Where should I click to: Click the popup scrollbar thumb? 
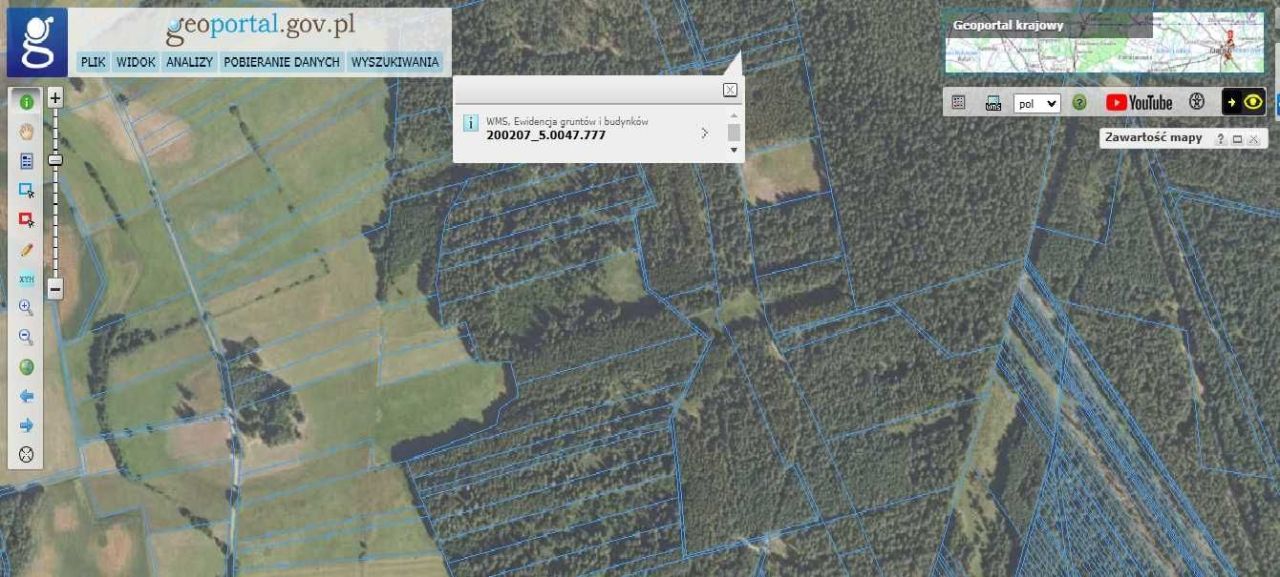pos(734,133)
